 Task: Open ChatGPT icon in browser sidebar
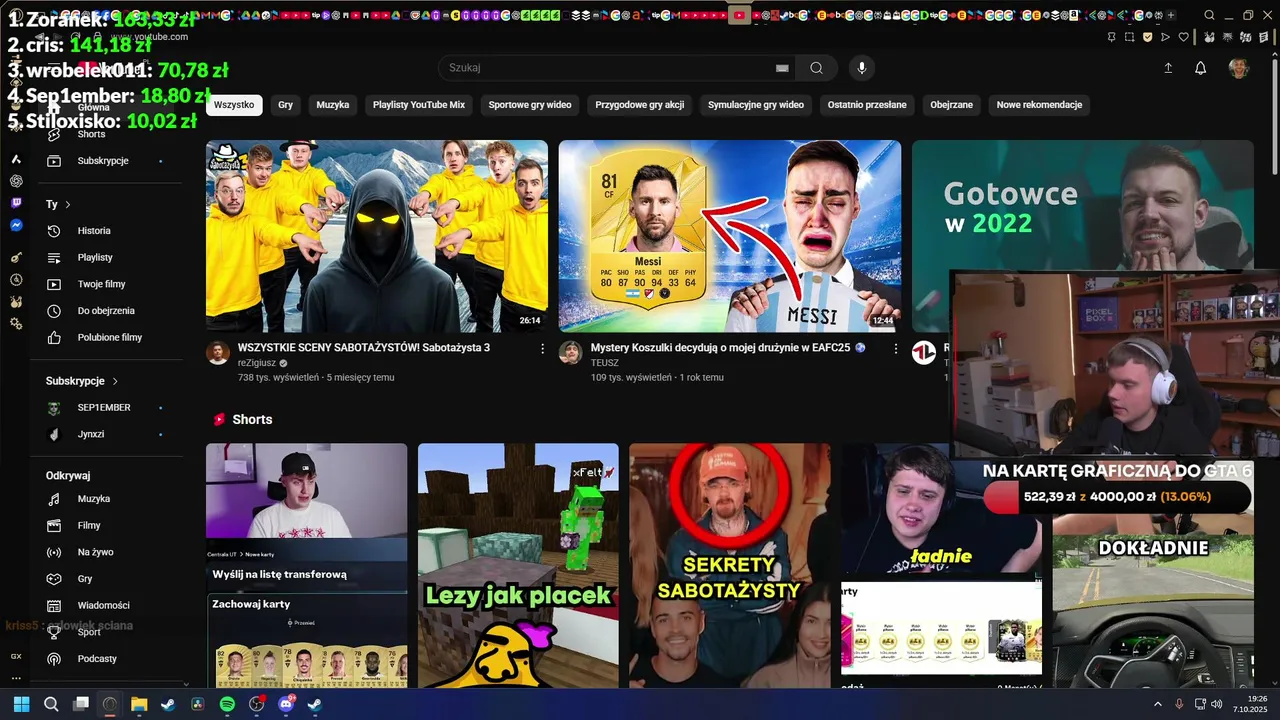(16, 181)
